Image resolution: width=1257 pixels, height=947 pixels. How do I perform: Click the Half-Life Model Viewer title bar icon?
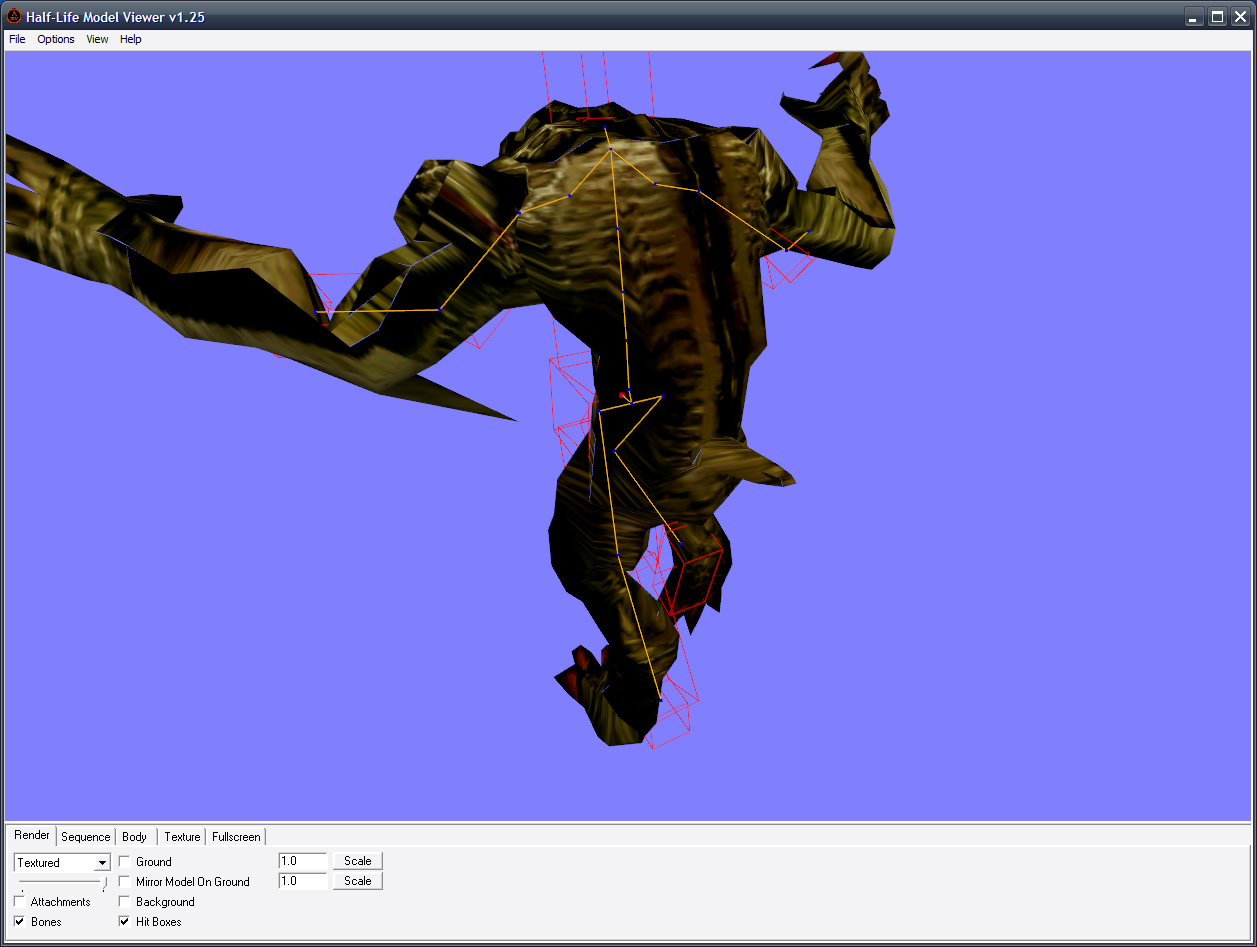click(x=14, y=16)
